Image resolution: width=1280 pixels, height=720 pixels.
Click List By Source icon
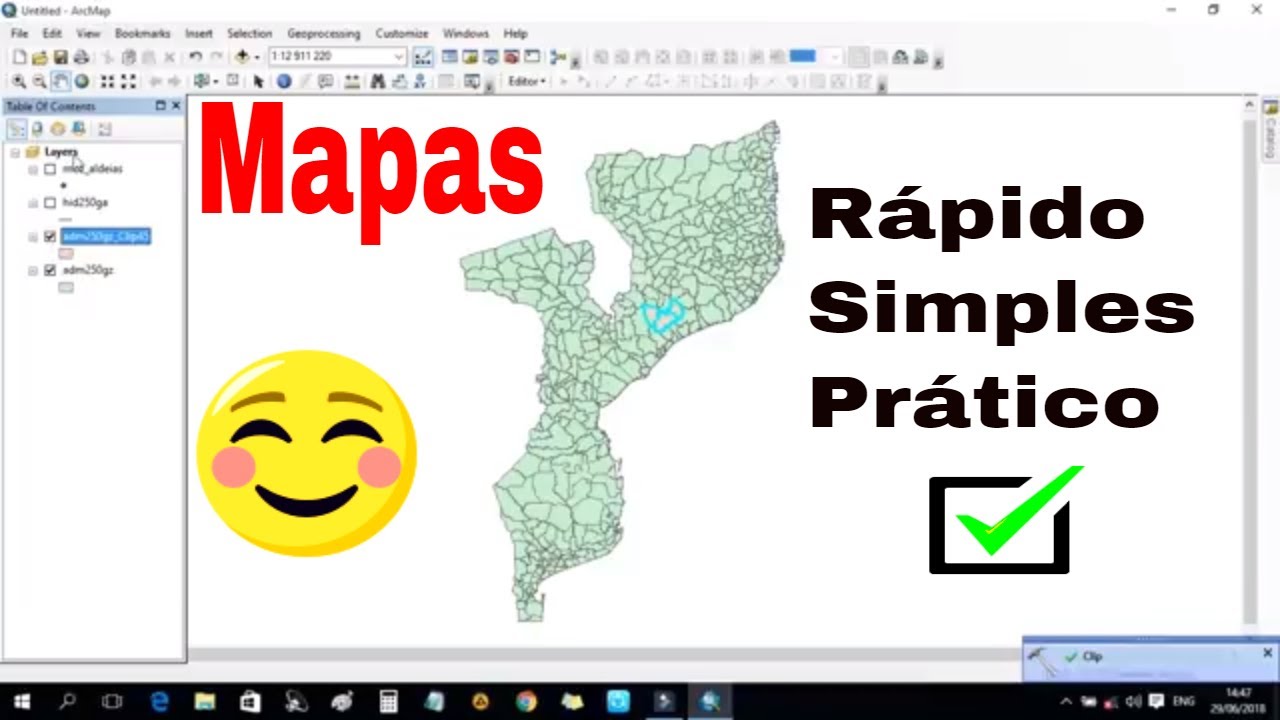pos(38,128)
